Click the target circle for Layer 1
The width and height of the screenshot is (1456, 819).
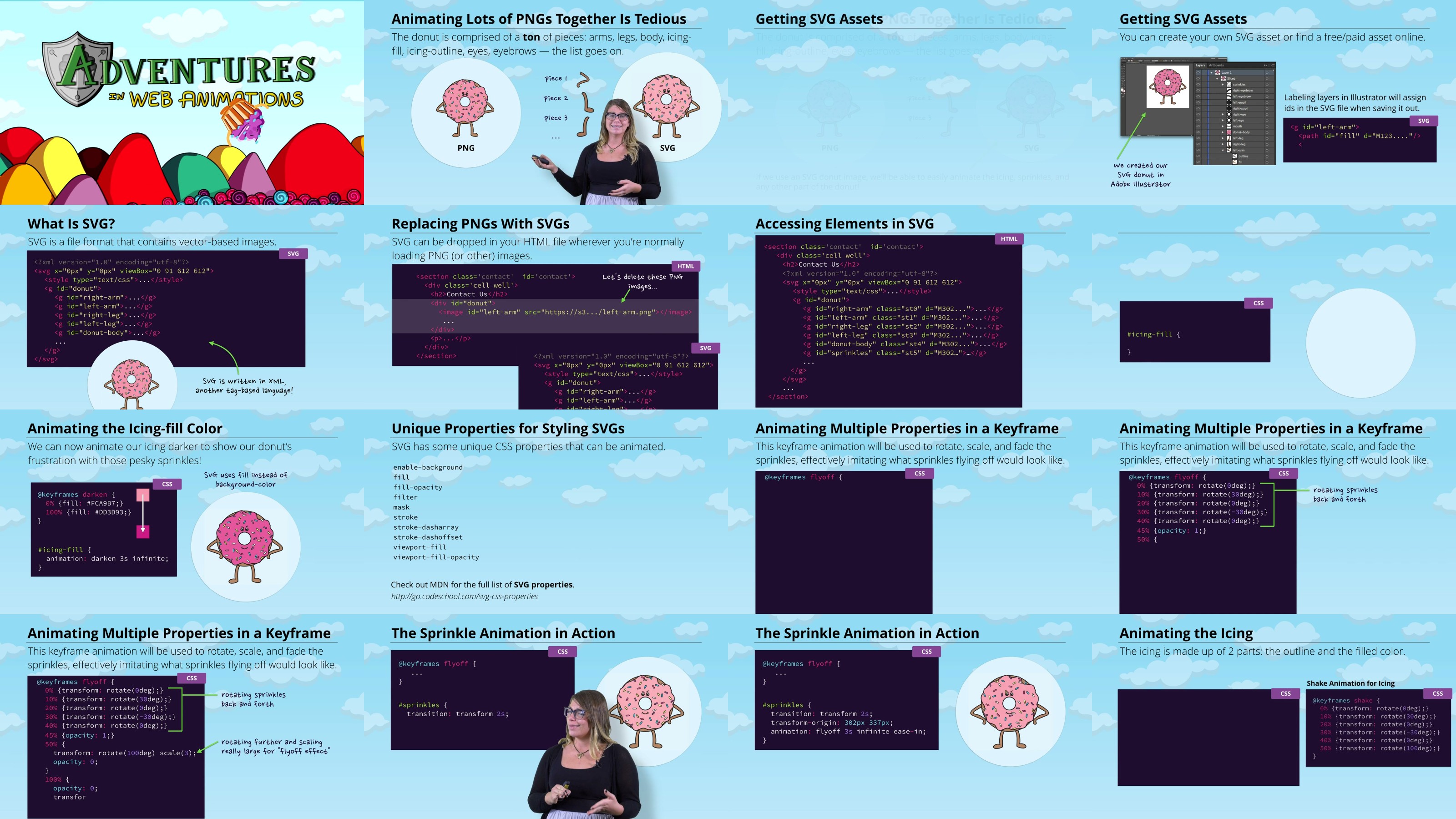pos(1267,73)
